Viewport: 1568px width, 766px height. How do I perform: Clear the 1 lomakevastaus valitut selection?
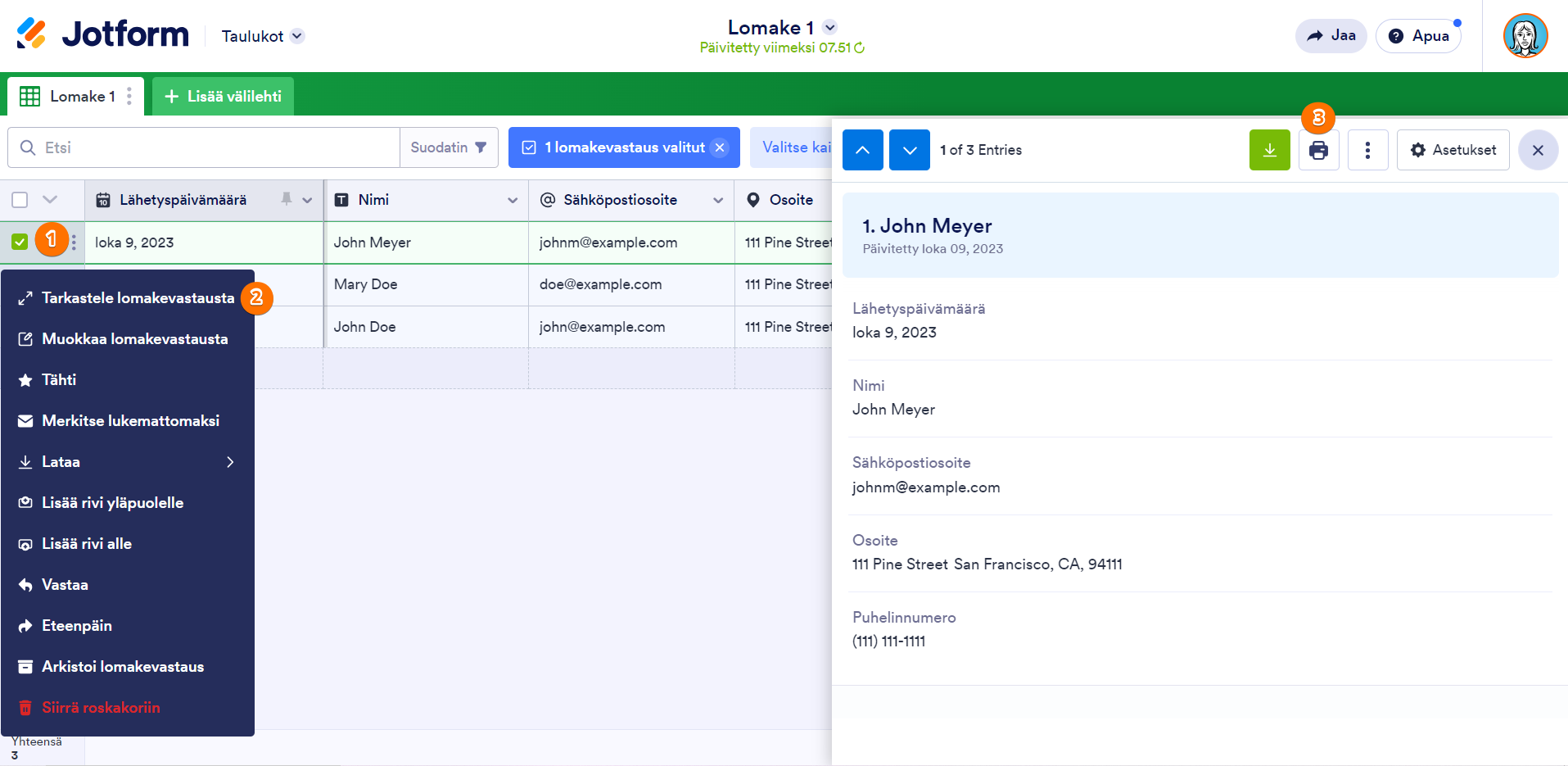click(x=720, y=147)
